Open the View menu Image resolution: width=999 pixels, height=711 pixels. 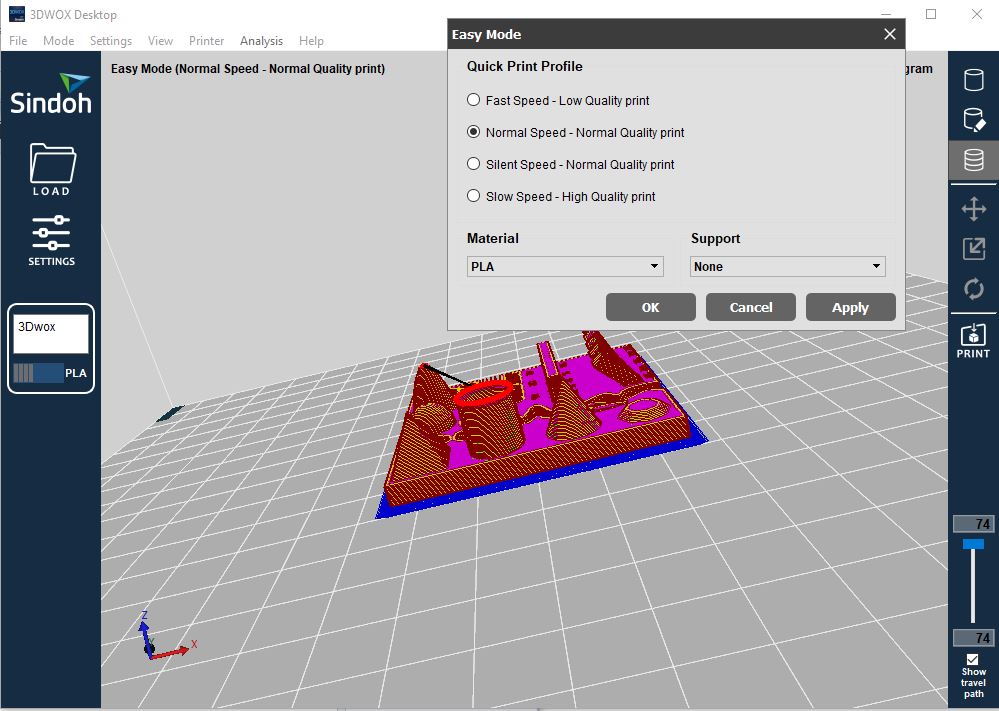click(161, 41)
